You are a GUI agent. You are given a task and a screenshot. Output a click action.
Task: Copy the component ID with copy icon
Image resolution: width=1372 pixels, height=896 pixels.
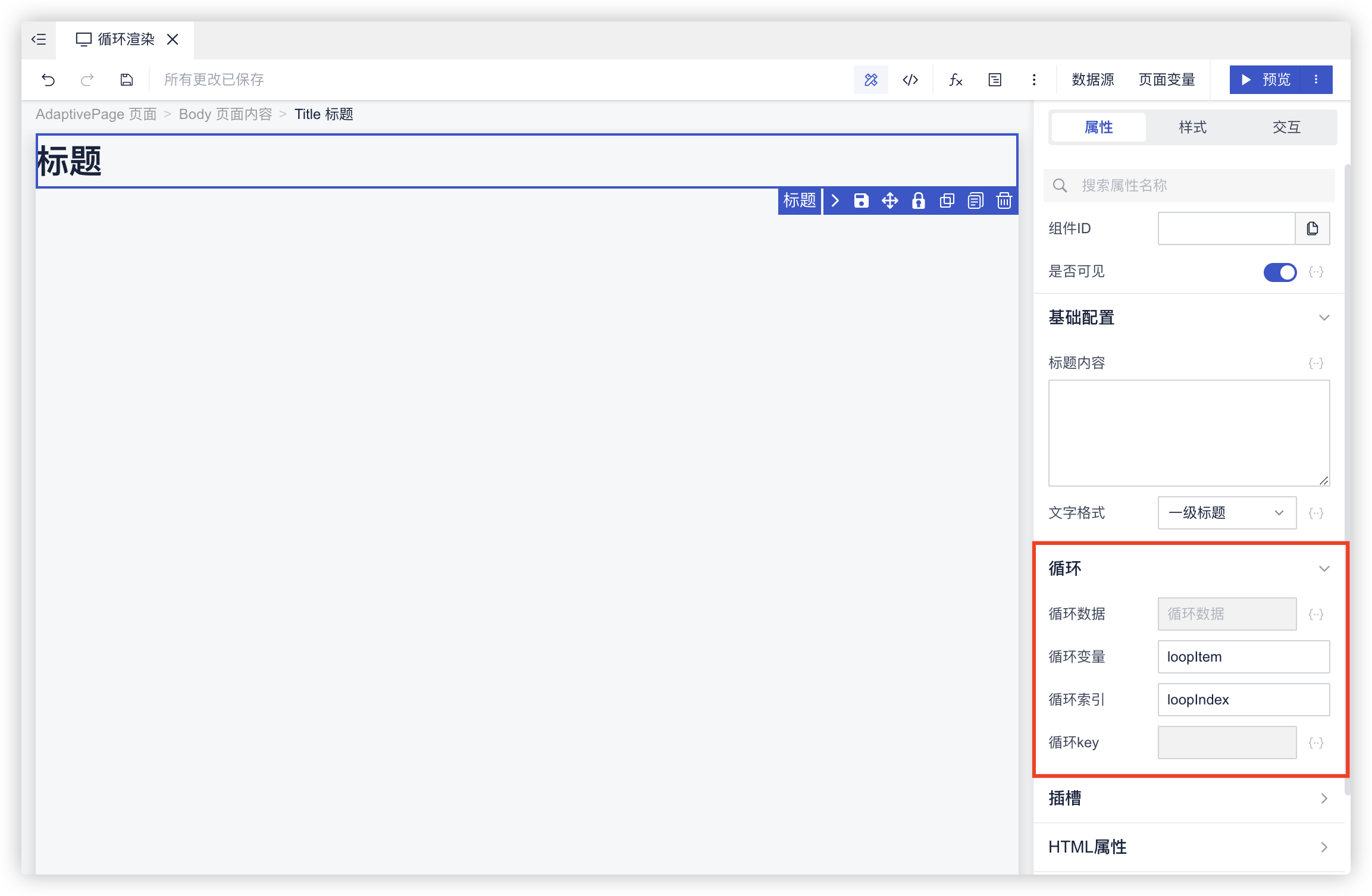(1313, 228)
